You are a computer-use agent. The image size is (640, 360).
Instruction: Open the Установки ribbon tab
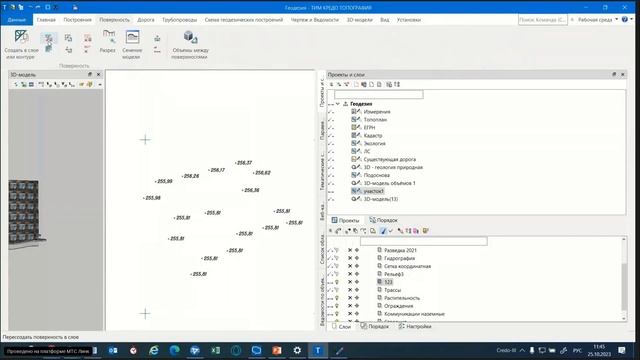409,20
